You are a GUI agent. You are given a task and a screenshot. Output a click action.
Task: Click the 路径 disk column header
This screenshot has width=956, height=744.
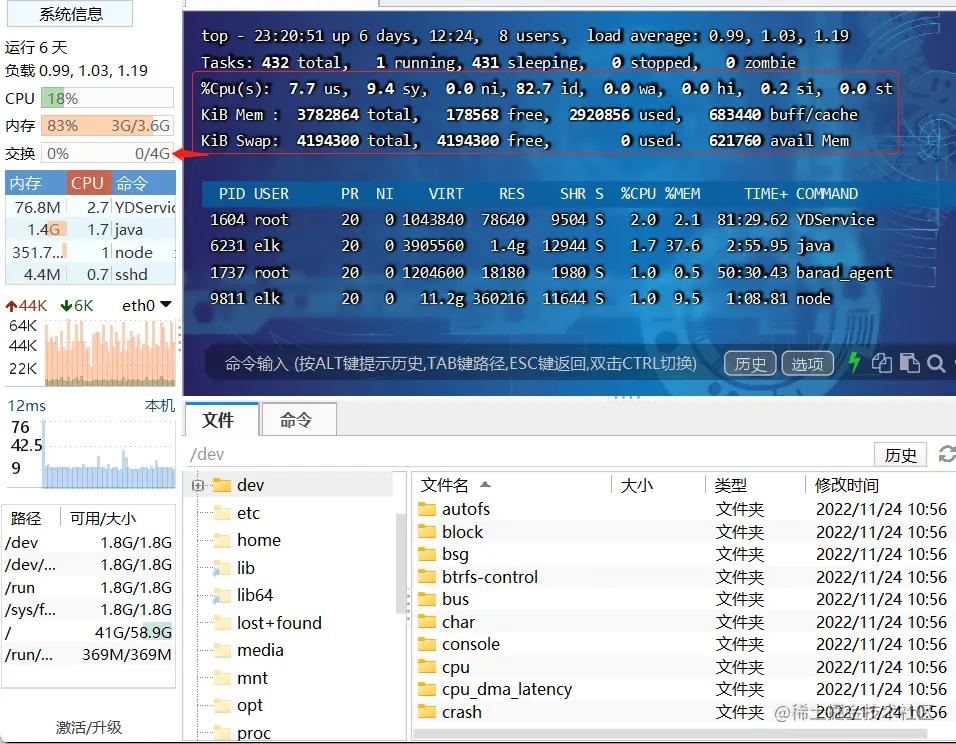26,518
